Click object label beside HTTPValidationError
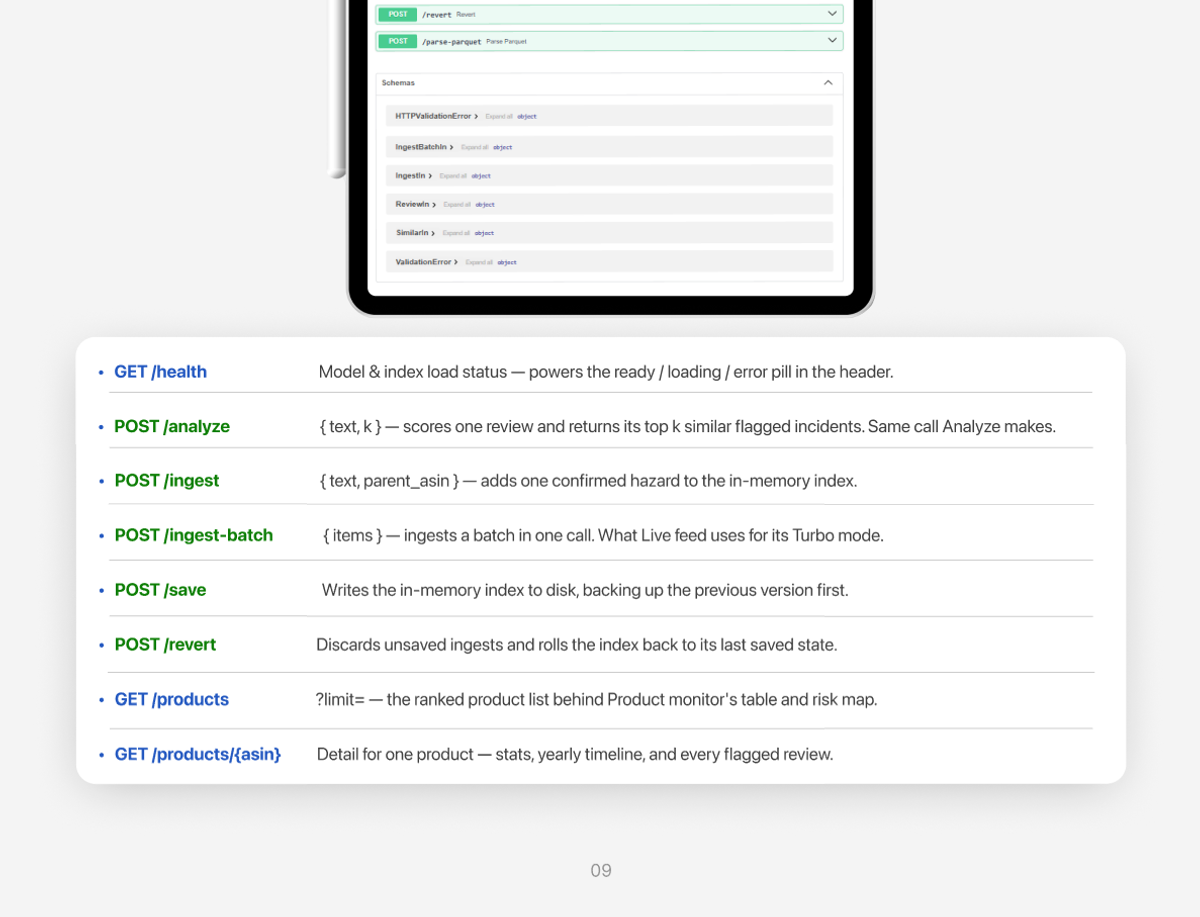This screenshot has height=917, width=1200. (x=527, y=117)
